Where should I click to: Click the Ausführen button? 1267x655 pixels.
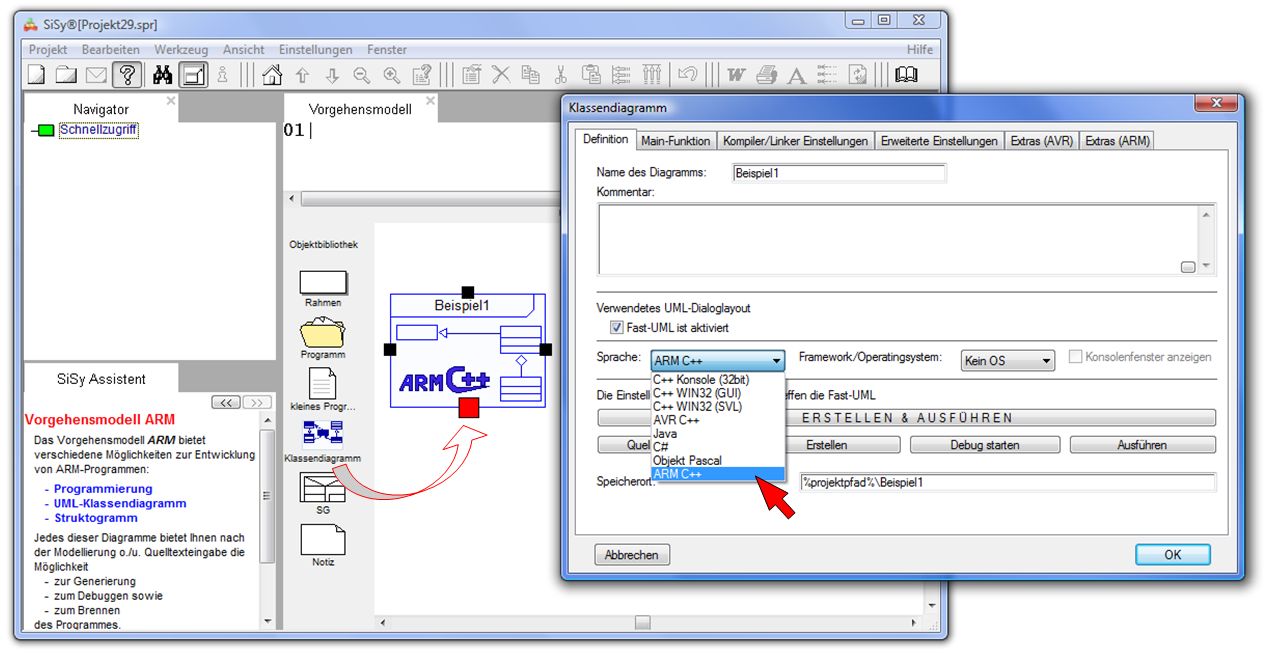tap(1142, 445)
